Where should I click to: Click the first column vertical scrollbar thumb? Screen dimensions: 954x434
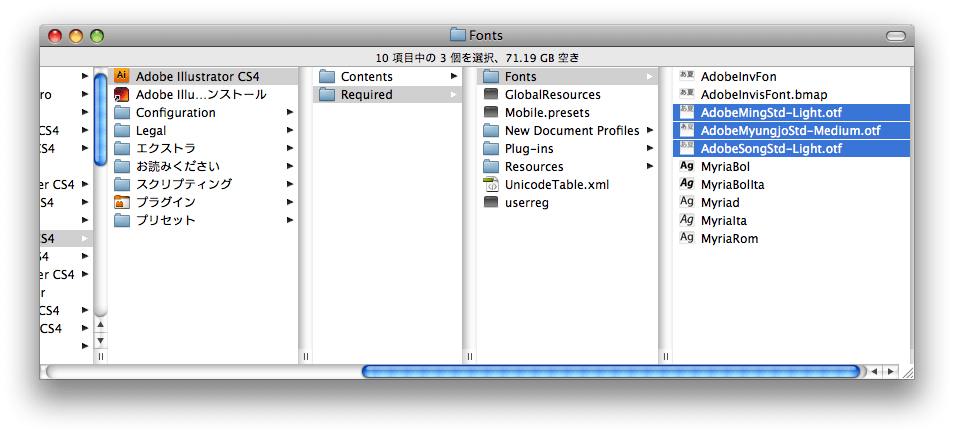[100, 119]
